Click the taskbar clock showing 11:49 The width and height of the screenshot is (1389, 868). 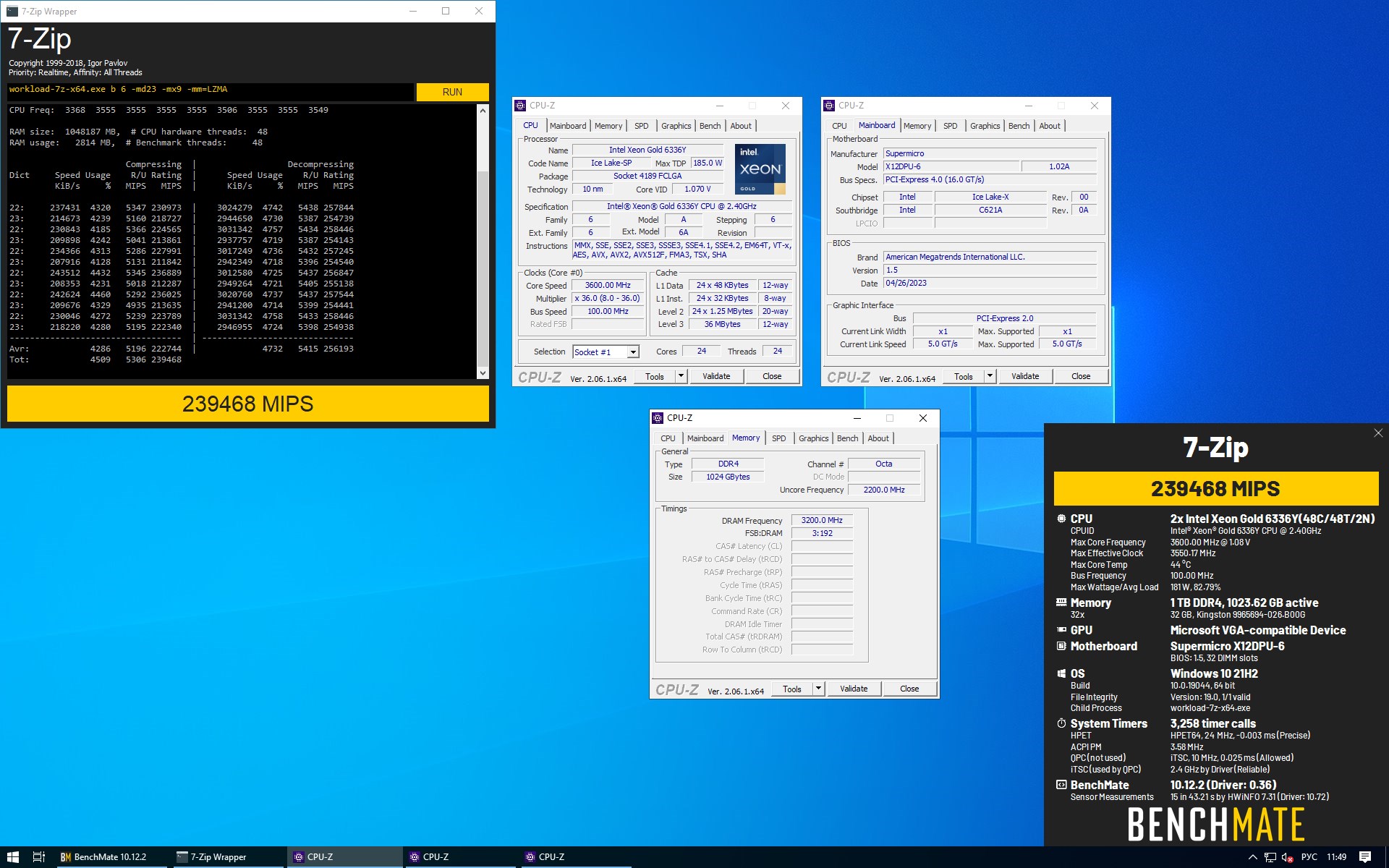click(x=1337, y=857)
